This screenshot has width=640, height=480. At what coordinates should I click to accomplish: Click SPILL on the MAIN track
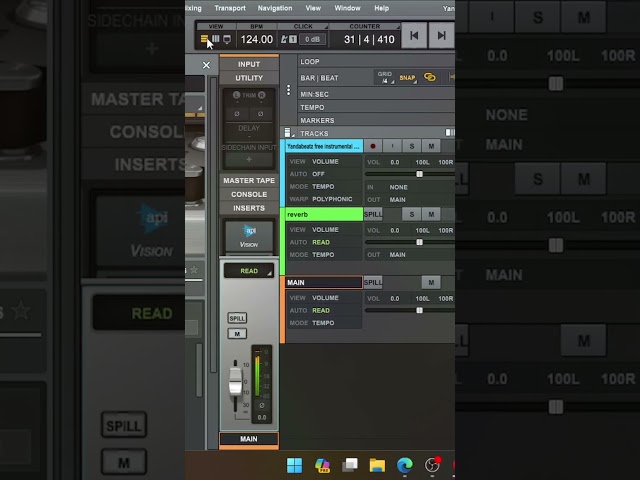click(373, 282)
